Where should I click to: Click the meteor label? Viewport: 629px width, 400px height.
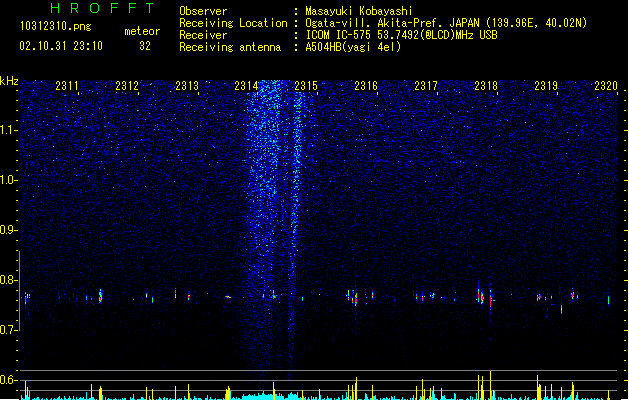[142, 31]
